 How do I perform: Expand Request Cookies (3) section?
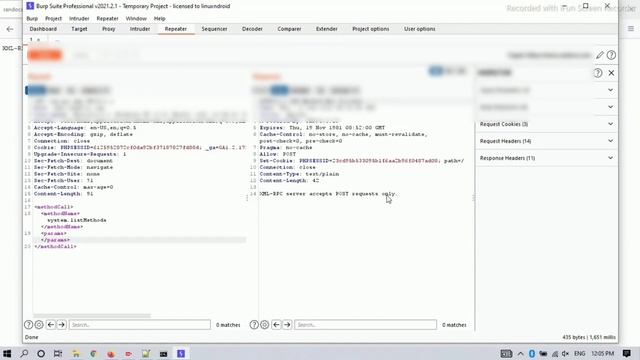[x=547, y=124]
